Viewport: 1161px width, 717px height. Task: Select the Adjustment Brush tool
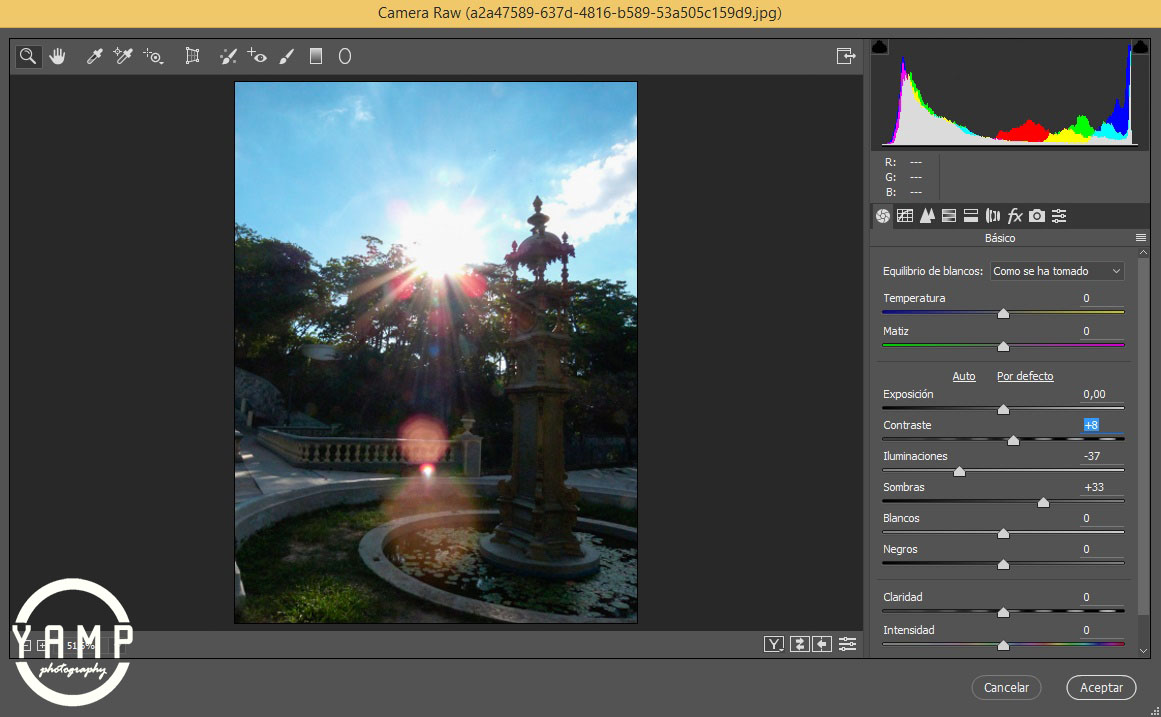287,56
